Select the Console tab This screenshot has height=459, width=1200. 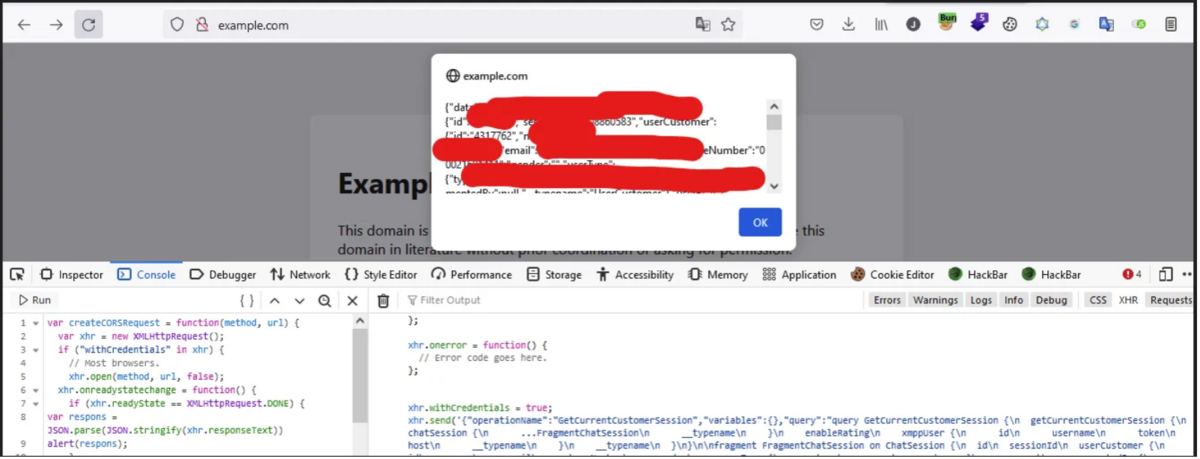(x=146, y=275)
